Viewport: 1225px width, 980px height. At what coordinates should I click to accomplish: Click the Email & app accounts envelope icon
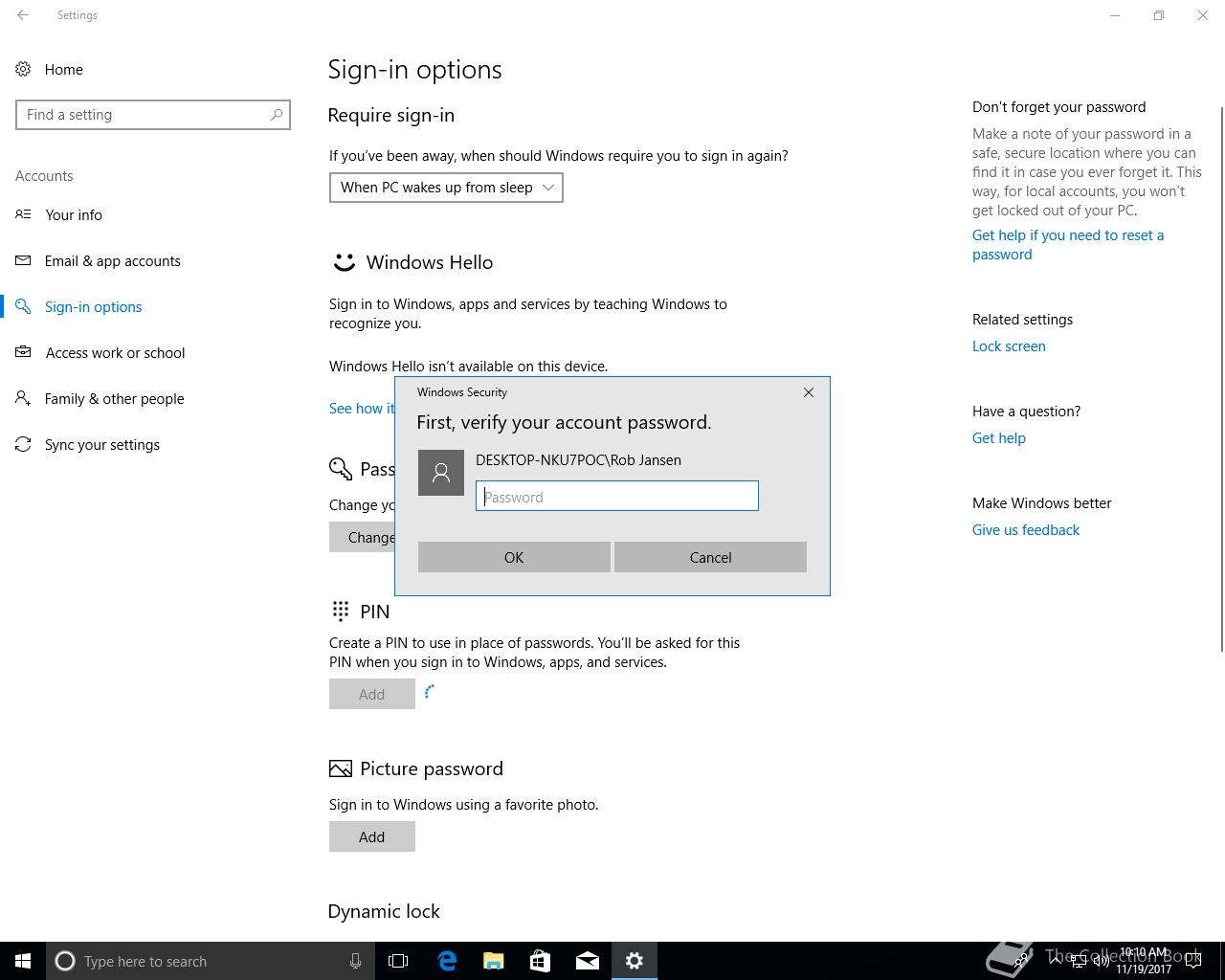(x=23, y=260)
